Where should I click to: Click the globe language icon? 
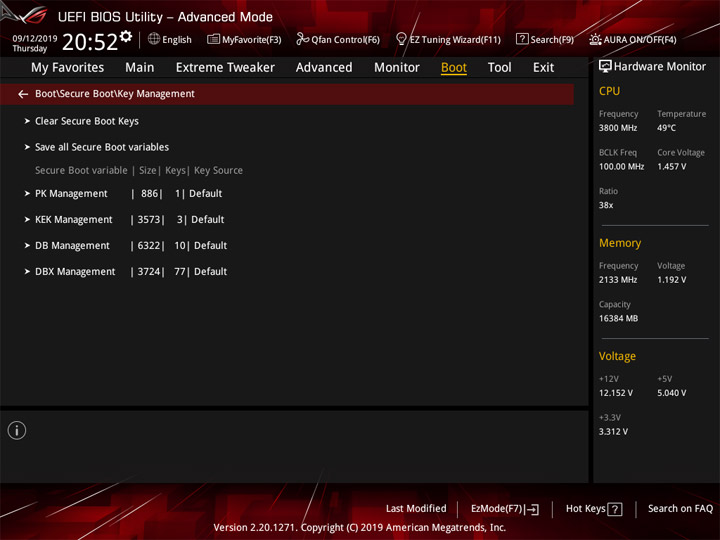tap(154, 39)
